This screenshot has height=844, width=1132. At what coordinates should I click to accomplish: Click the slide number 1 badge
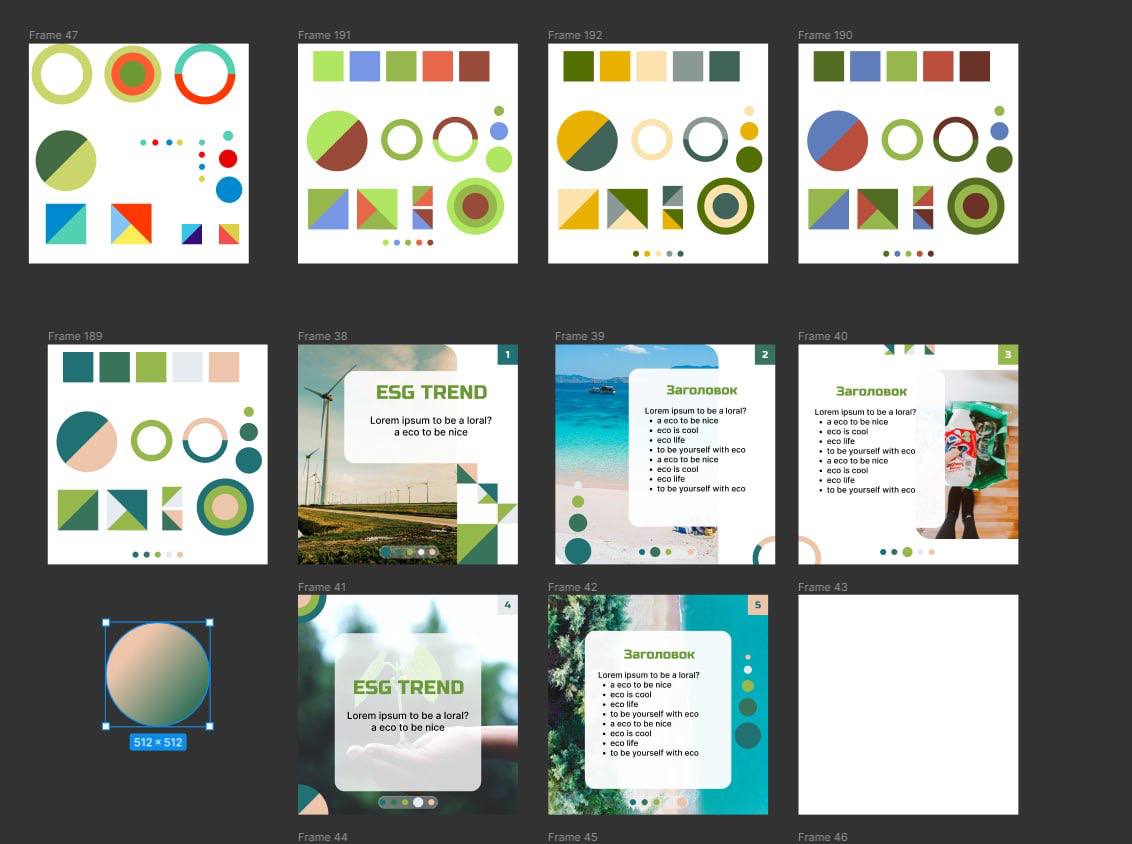coord(507,355)
